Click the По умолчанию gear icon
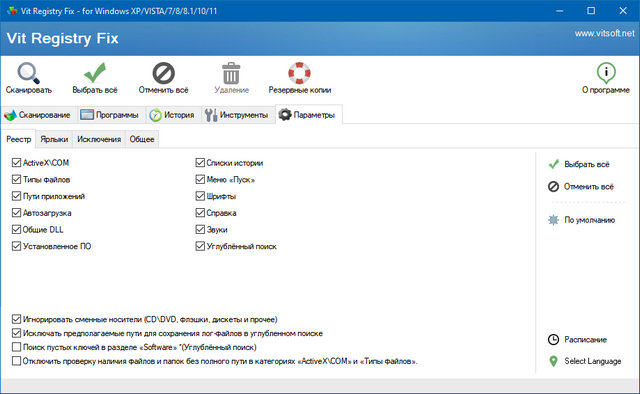The height and width of the screenshot is (394, 640). [x=553, y=220]
